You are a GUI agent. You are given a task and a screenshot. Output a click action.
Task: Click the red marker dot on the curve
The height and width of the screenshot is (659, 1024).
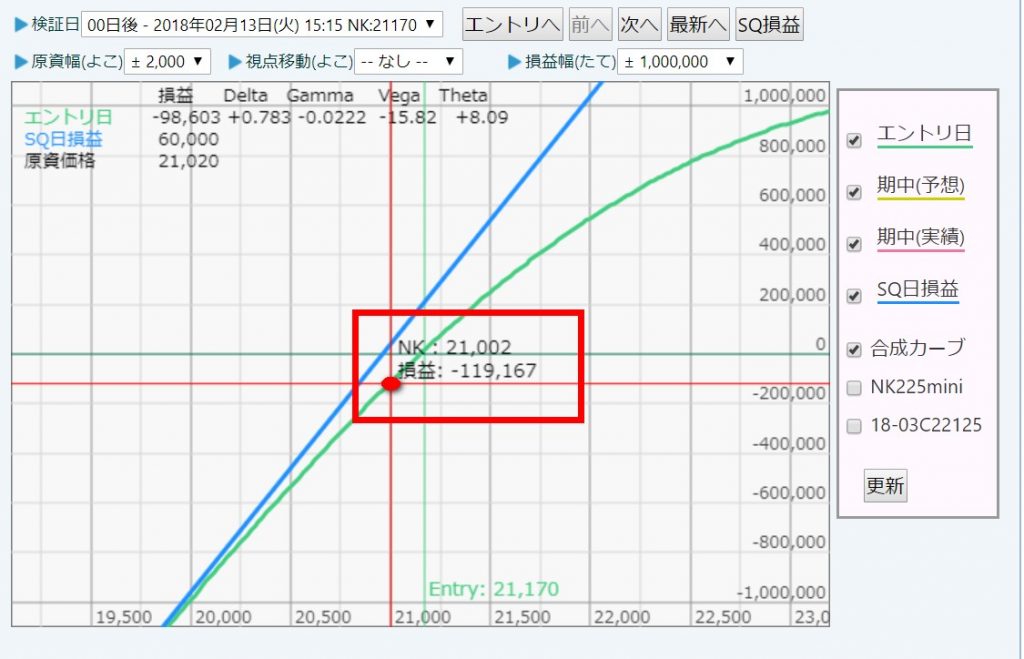[391, 383]
